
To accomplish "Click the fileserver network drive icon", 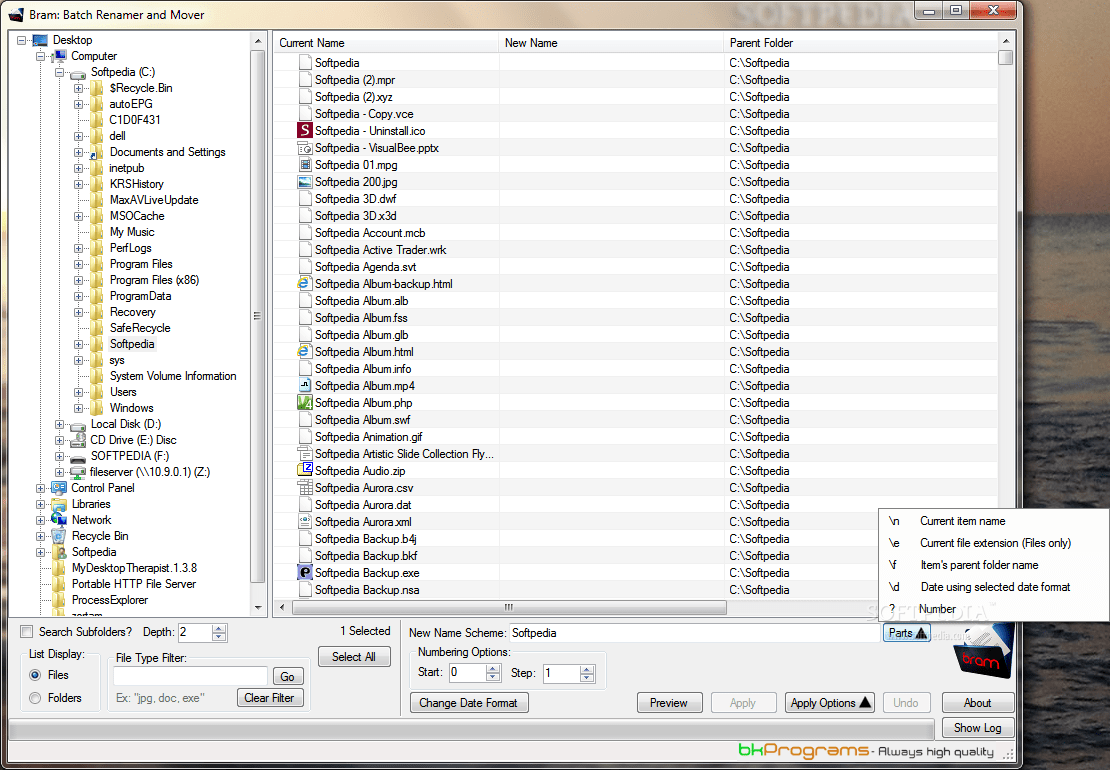I will click(78, 472).
